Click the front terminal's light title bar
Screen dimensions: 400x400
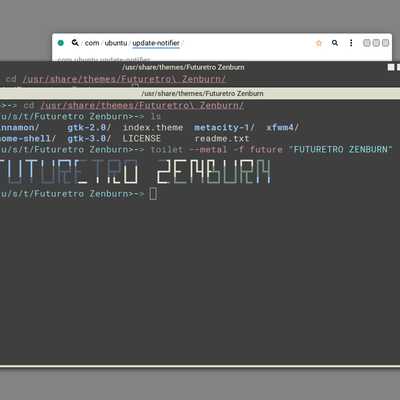click(202, 94)
